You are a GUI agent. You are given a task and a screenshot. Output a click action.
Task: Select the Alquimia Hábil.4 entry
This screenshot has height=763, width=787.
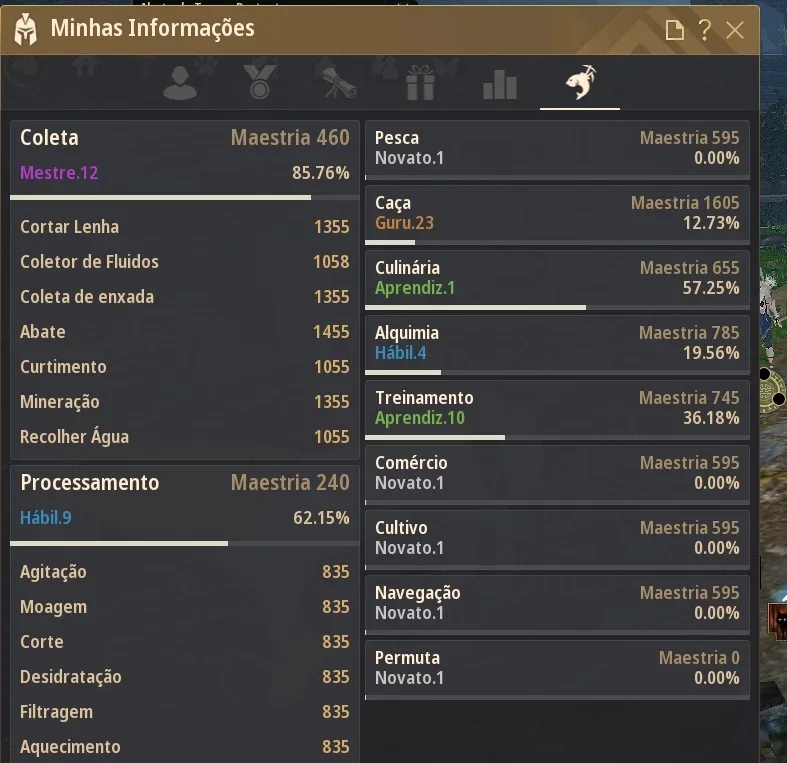point(557,345)
